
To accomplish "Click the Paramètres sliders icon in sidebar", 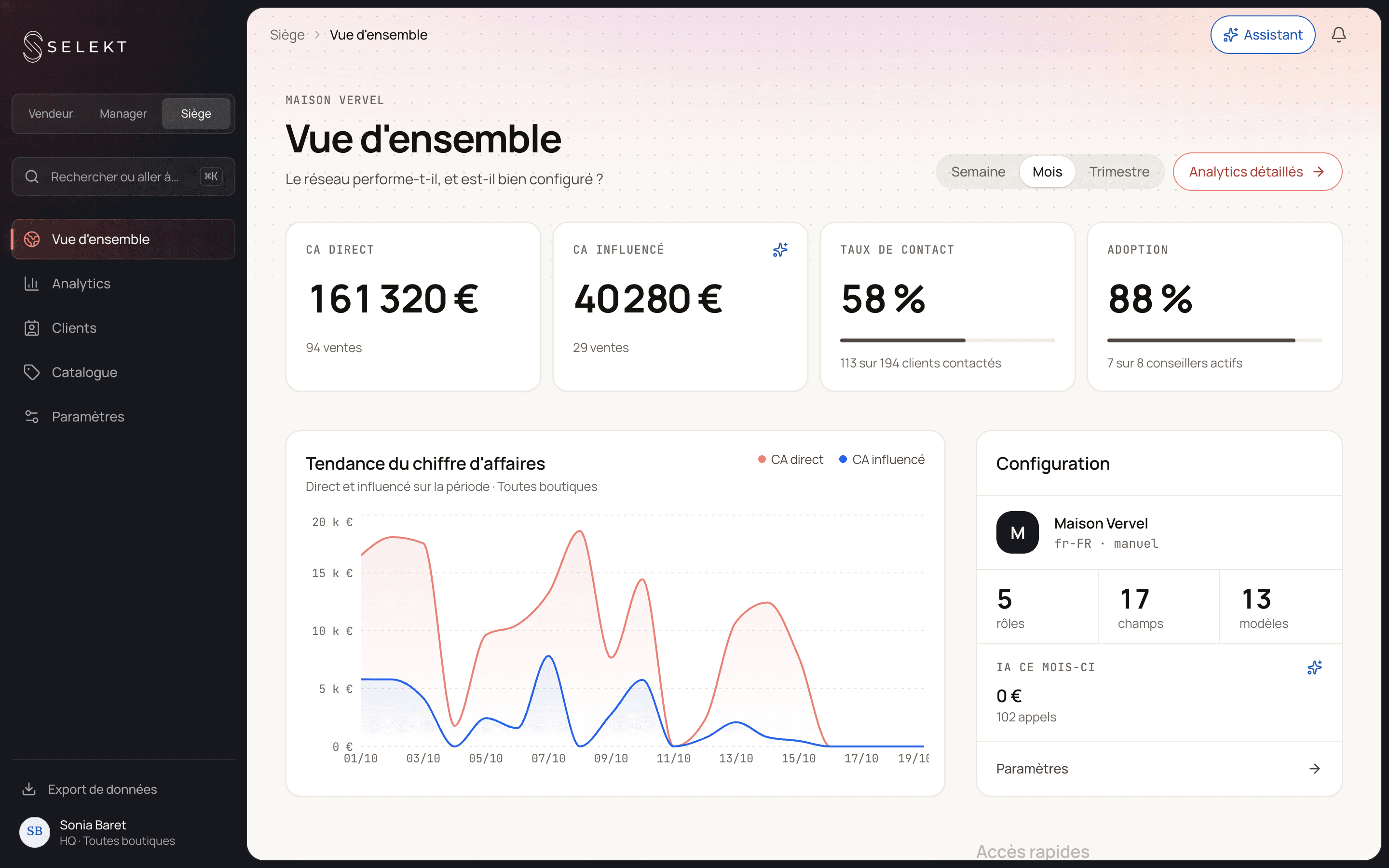I will [31, 417].
